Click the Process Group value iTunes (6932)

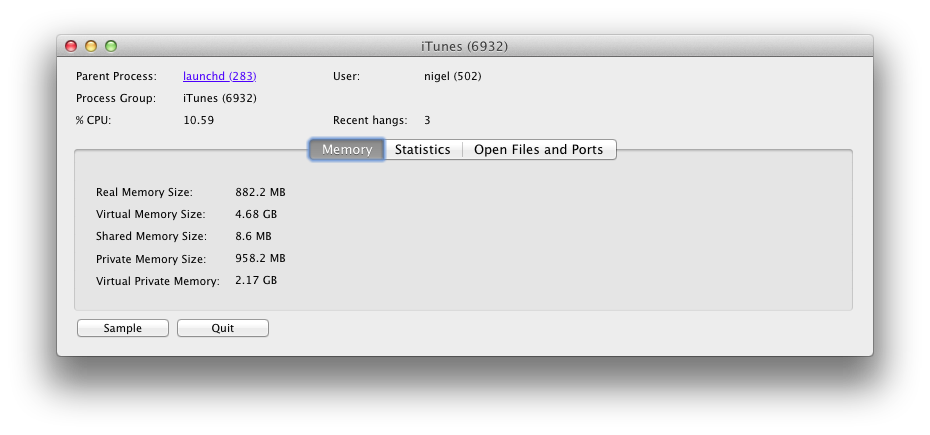(x=220, y=99)
